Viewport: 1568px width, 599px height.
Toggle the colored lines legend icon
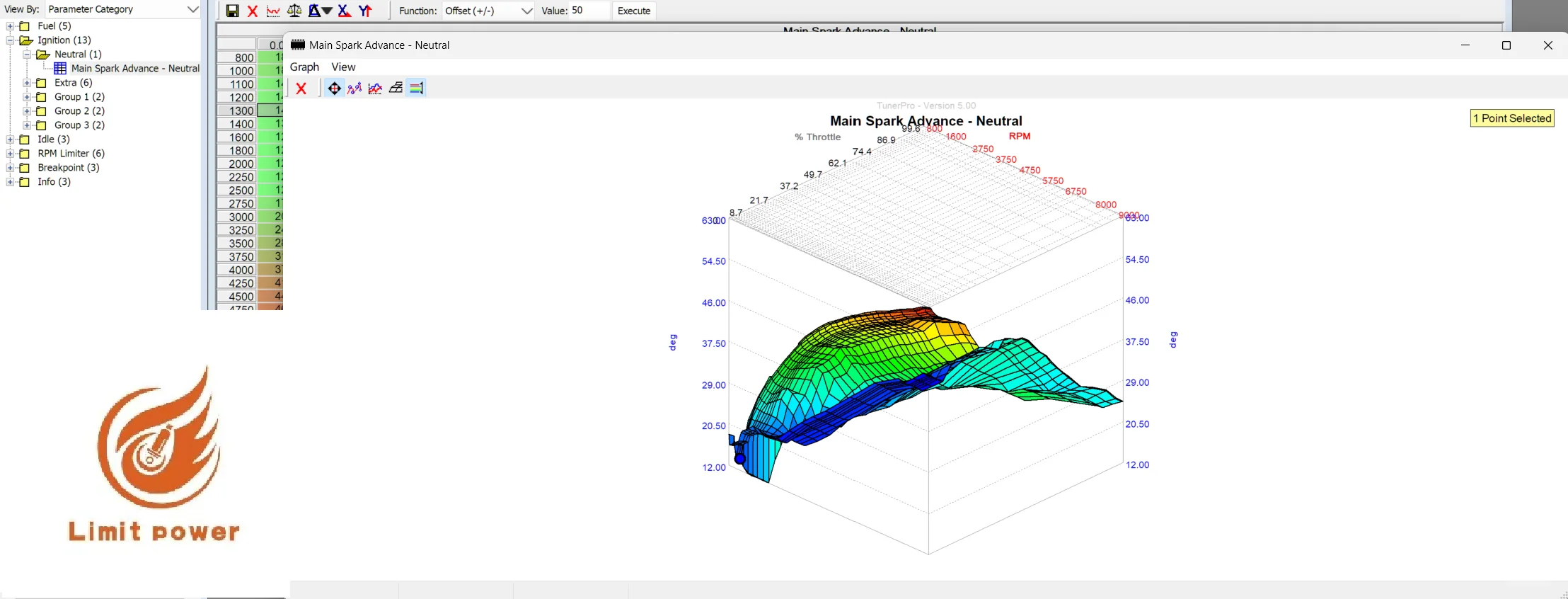pos(416,89)
